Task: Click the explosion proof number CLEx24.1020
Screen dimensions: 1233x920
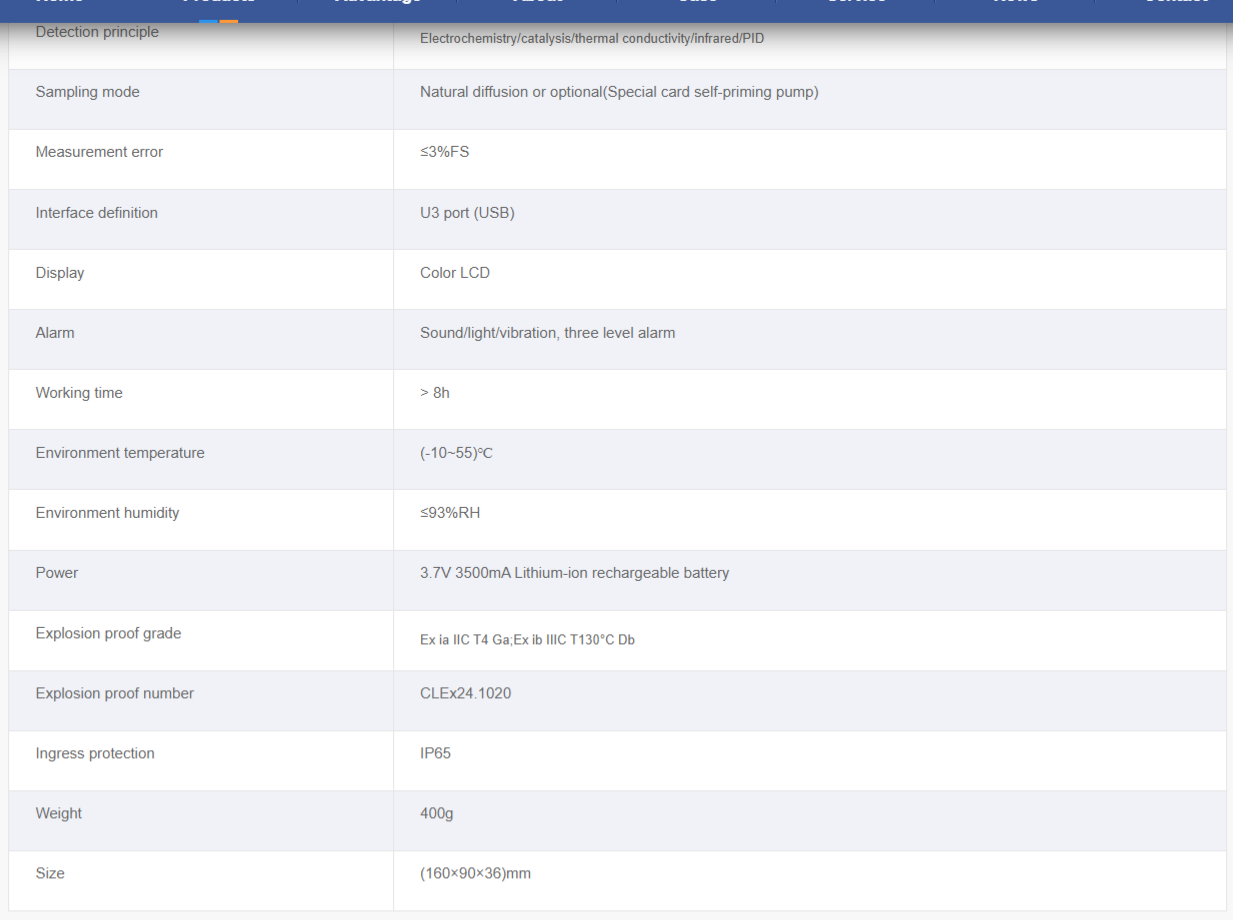Action: tap(465, 693)
